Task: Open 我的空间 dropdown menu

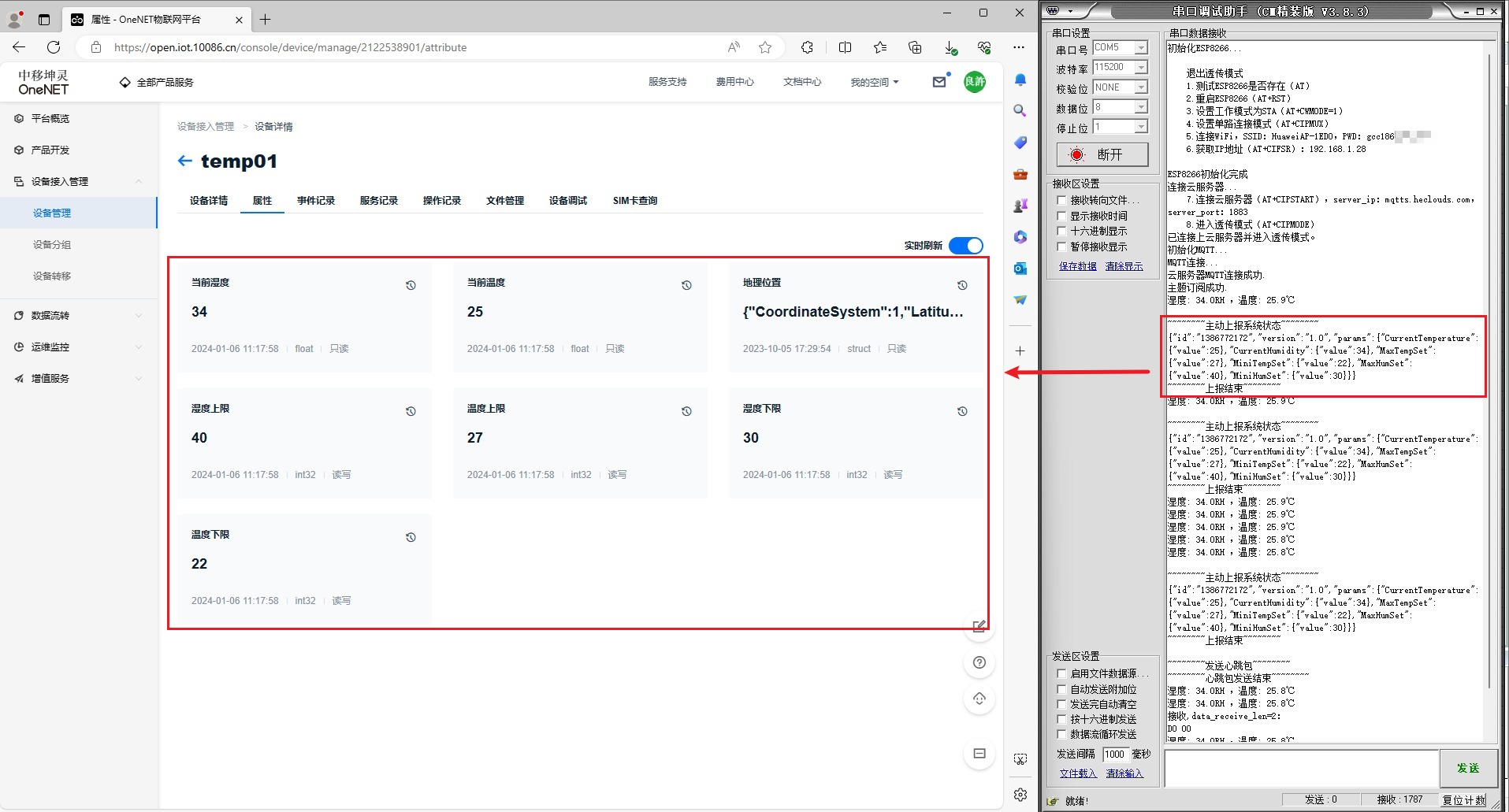Action: coord(874,82)
